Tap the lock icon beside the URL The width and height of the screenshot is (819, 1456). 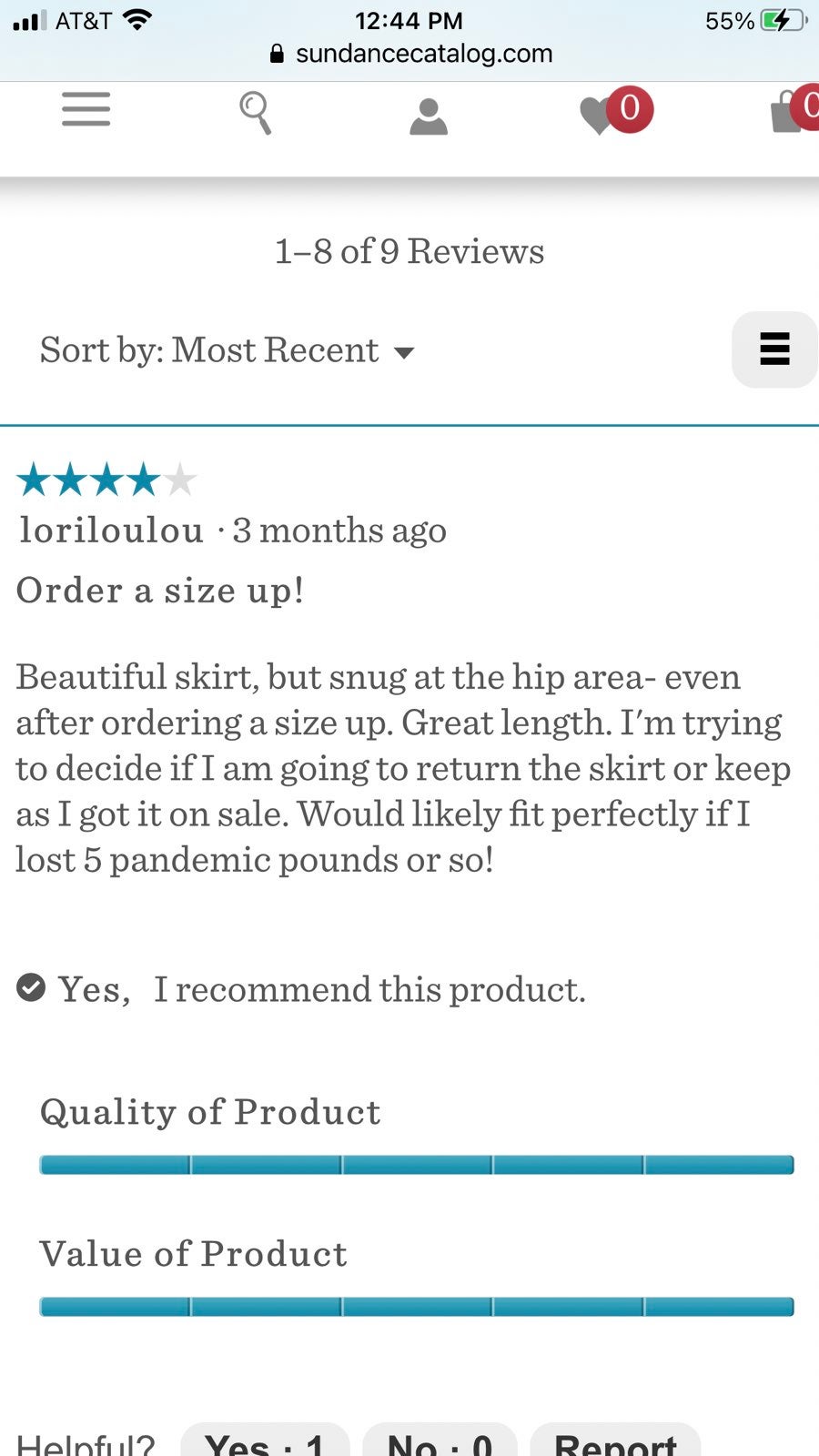tap(278, 54)
